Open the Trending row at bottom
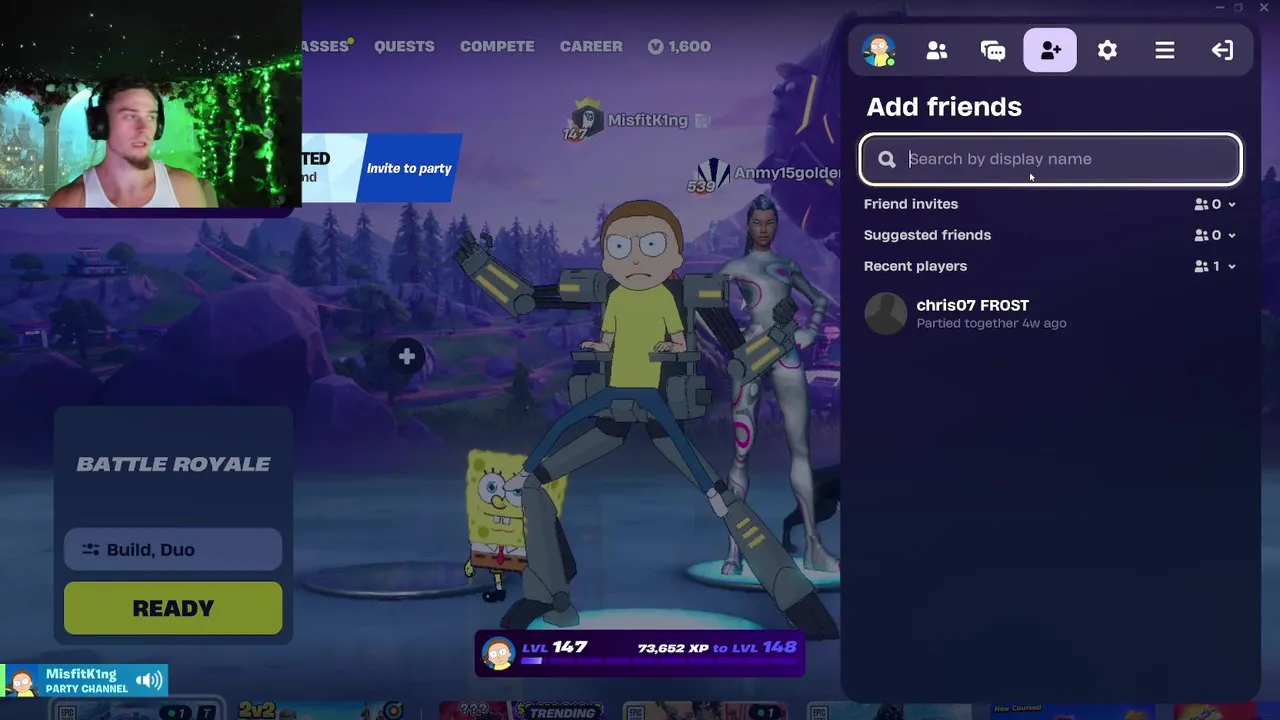 point(563,712)
